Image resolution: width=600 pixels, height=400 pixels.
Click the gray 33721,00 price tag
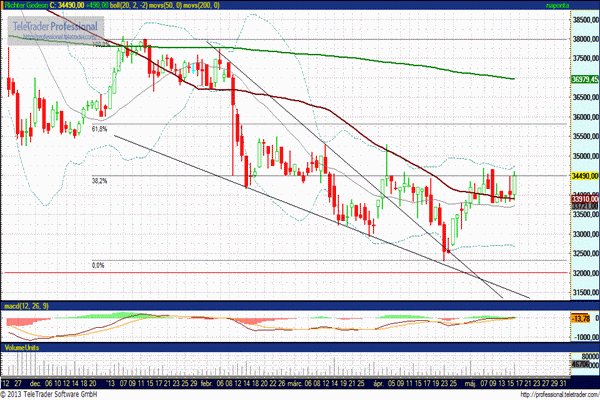pos(585,206)
